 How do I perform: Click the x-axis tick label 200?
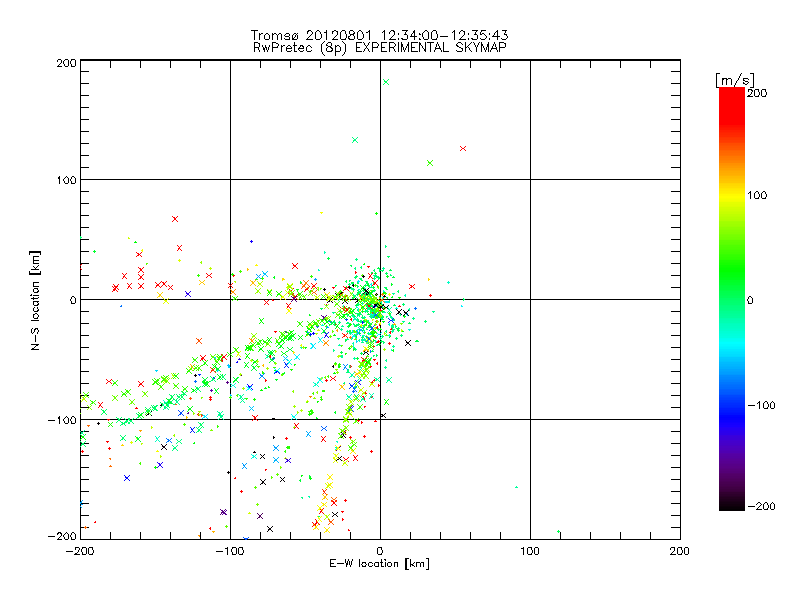pos(680,551)
